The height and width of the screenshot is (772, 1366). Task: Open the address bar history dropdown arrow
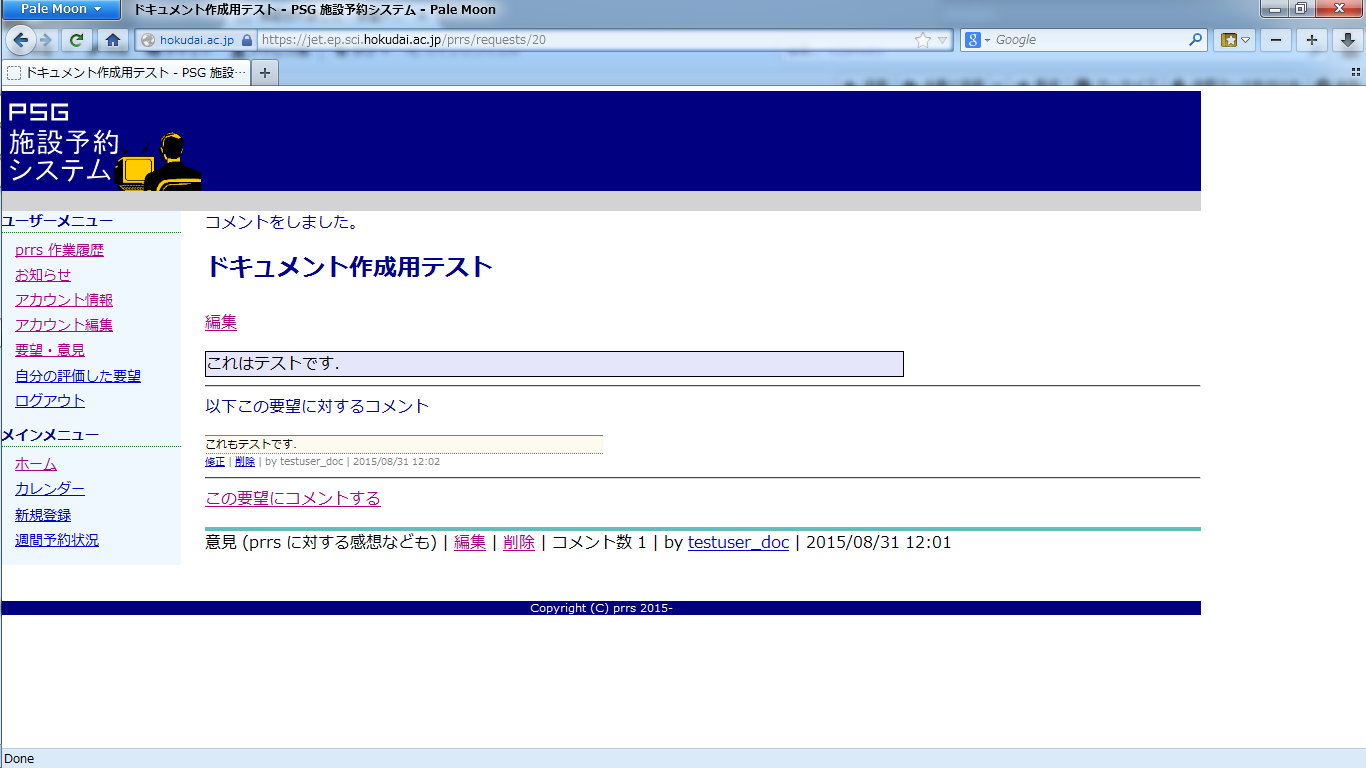[x=943, y=41]
